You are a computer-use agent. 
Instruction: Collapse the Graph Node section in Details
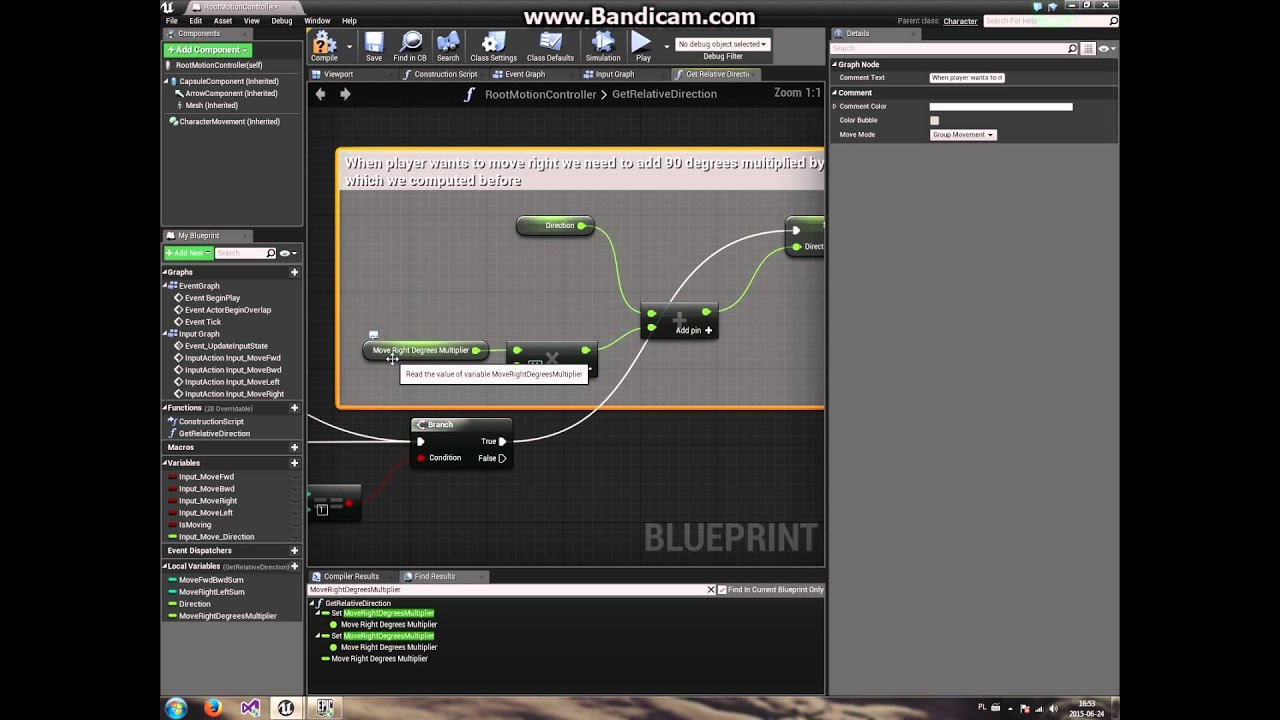click(x=835, y=64)
